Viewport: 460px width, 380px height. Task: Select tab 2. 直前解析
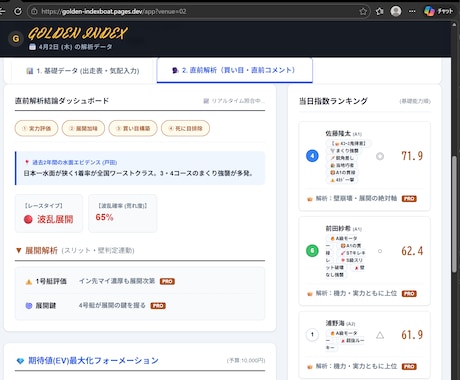click(x=234, y=70)
